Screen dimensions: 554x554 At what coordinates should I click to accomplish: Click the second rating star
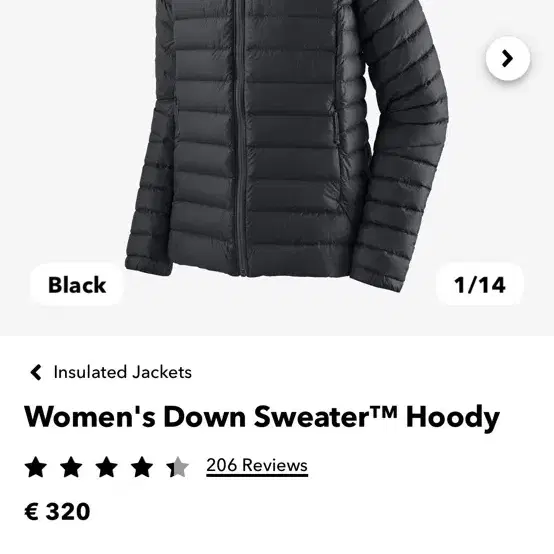pos(71,467)
